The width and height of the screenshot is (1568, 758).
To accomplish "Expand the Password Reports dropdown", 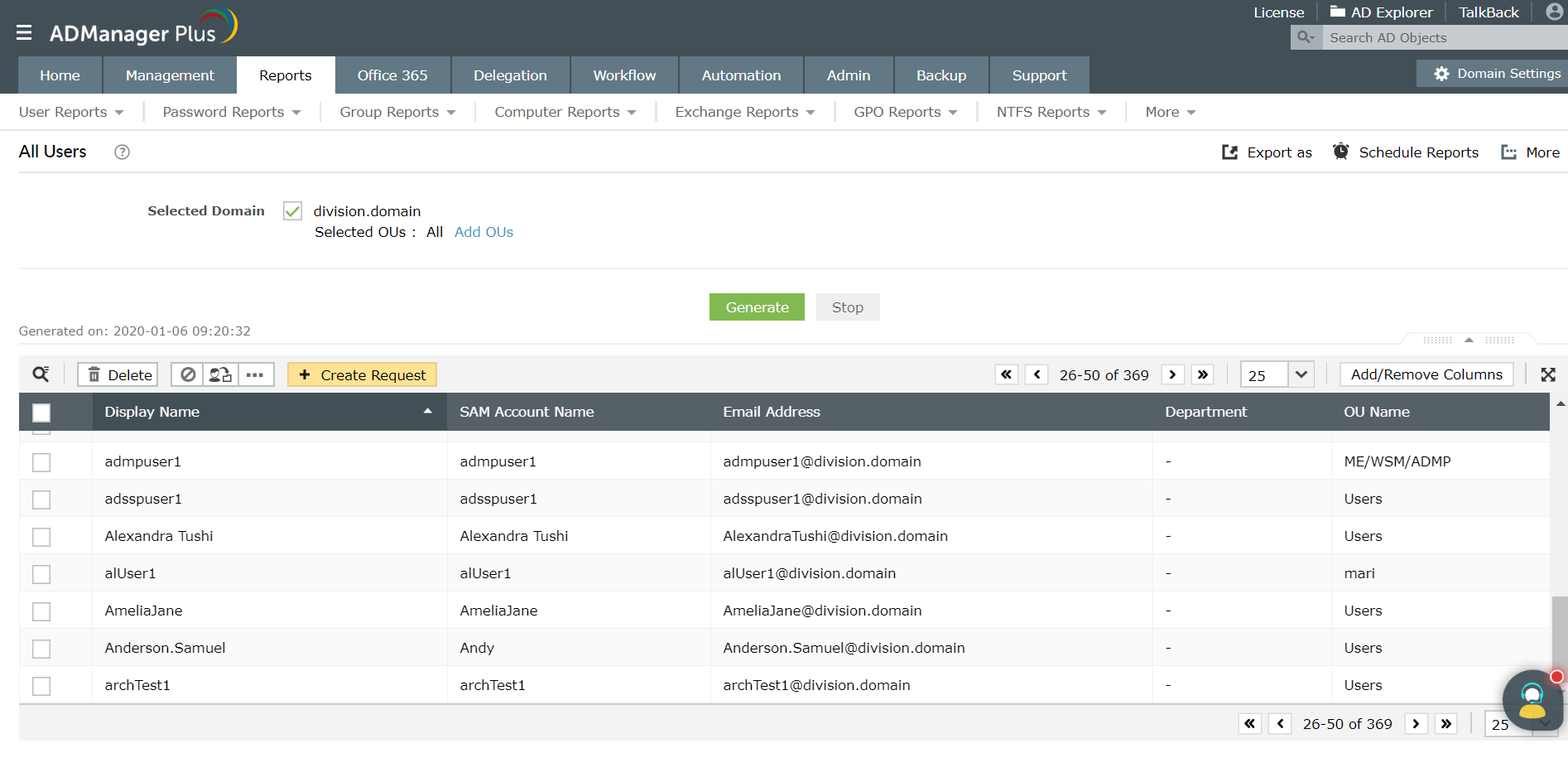I will [x=232, y=112].
